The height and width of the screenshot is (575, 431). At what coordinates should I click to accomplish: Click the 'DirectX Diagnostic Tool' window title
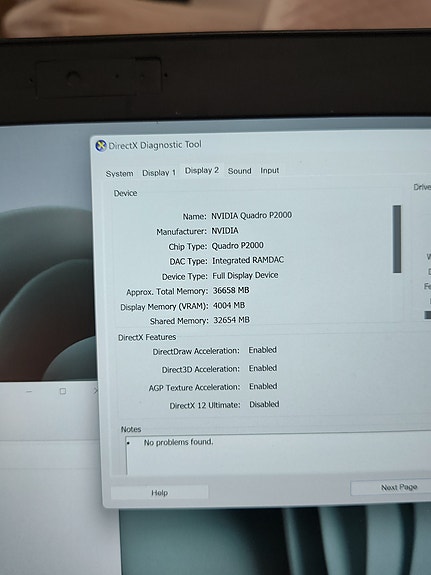point(155,145)
